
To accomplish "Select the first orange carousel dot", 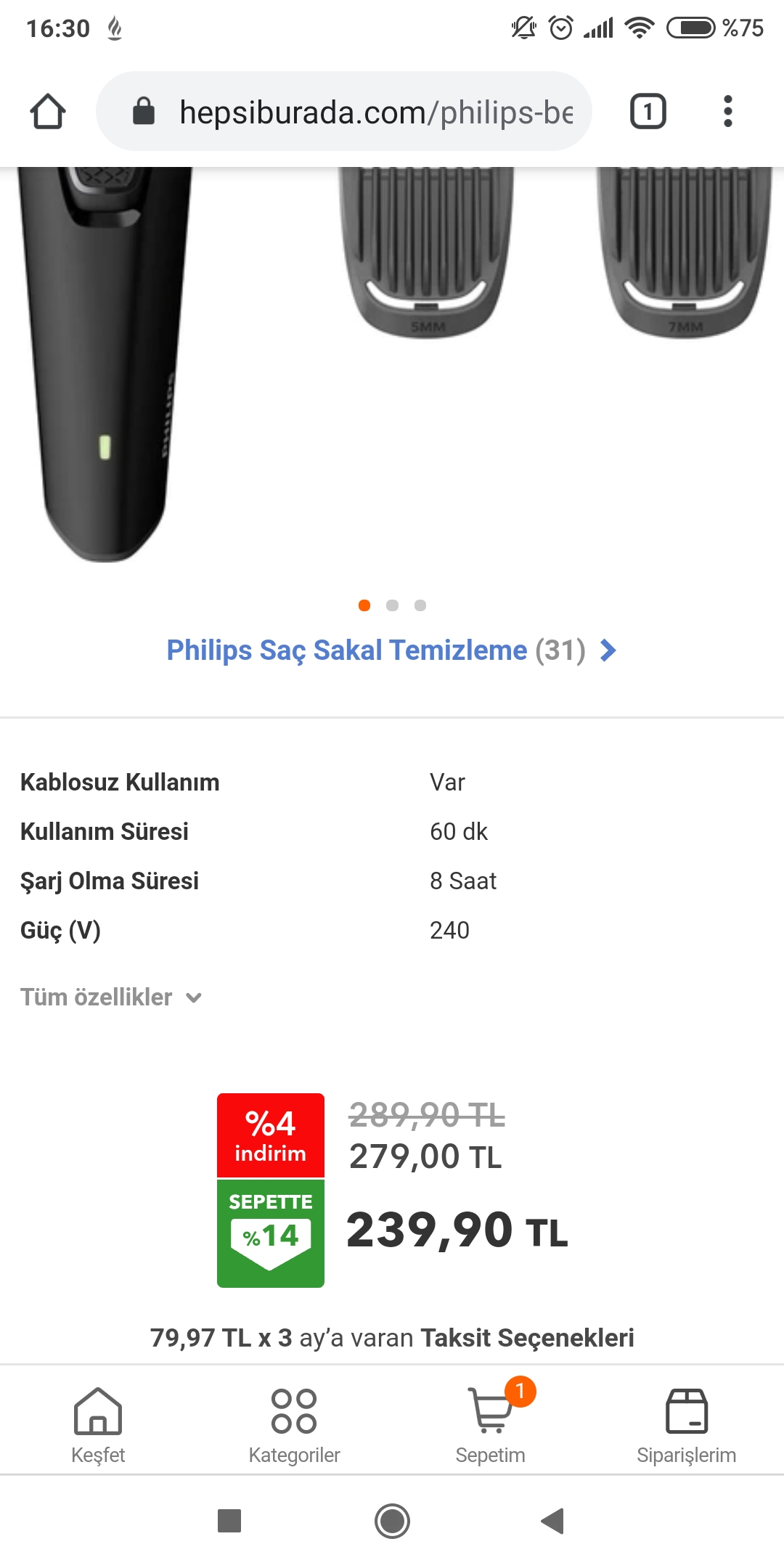I will coord(364,605).
